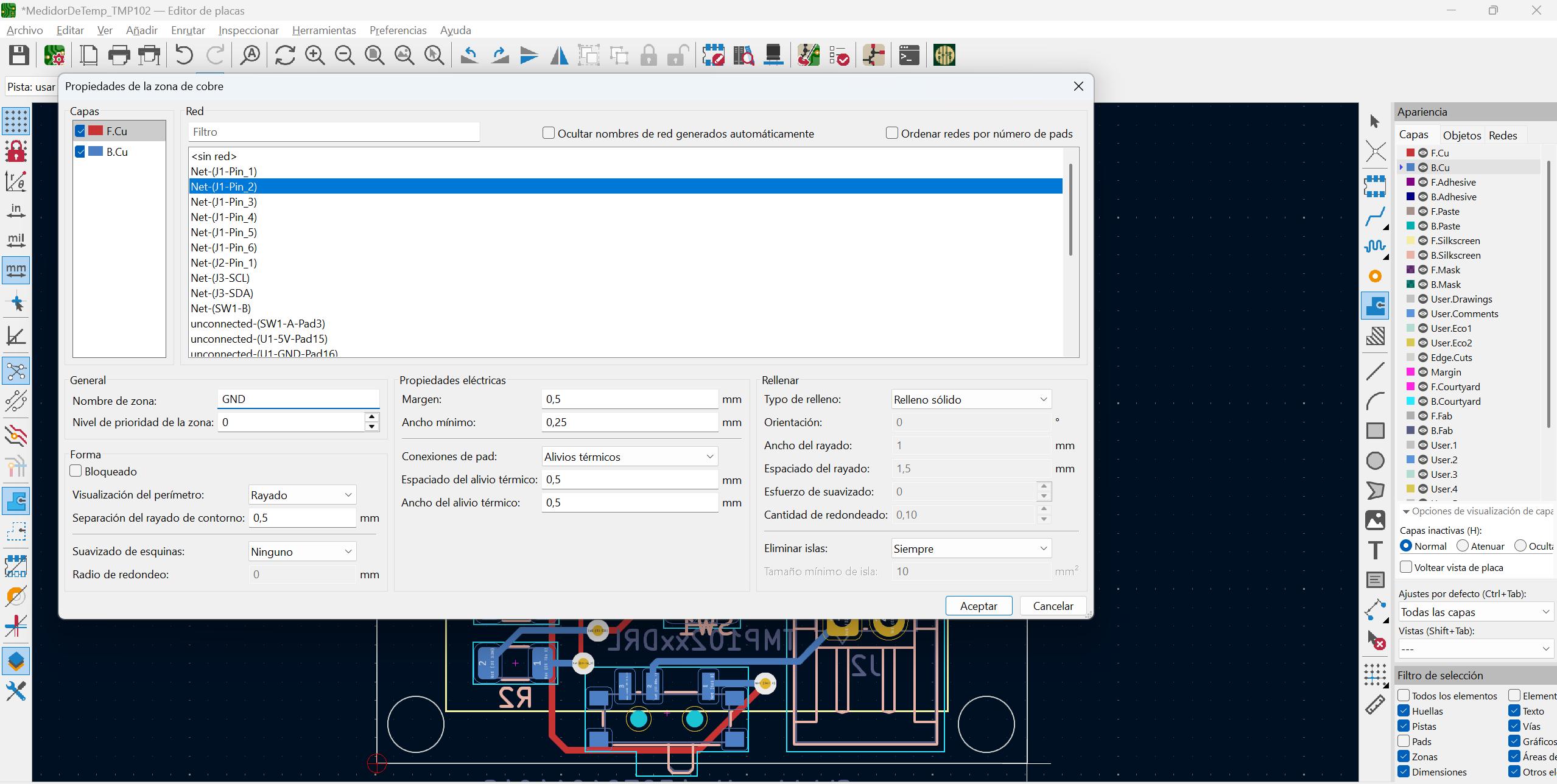Open the Scripting console icon
The height and width of the screenshot is (784, 1557).
click(x=909, y=55)
